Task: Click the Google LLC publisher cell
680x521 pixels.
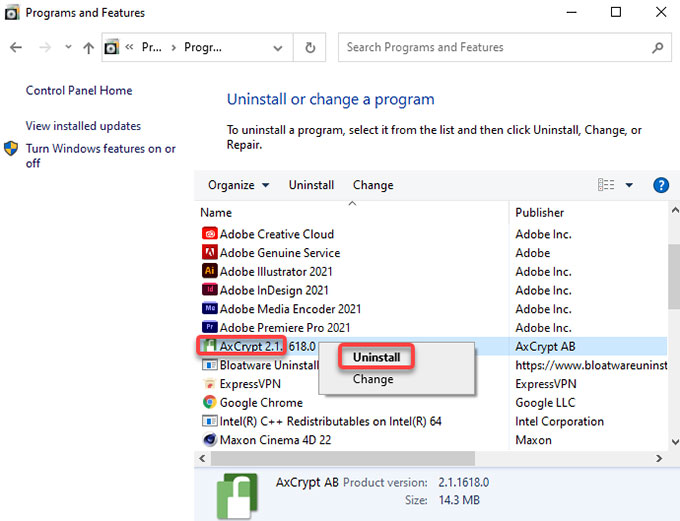Action: 545,402
